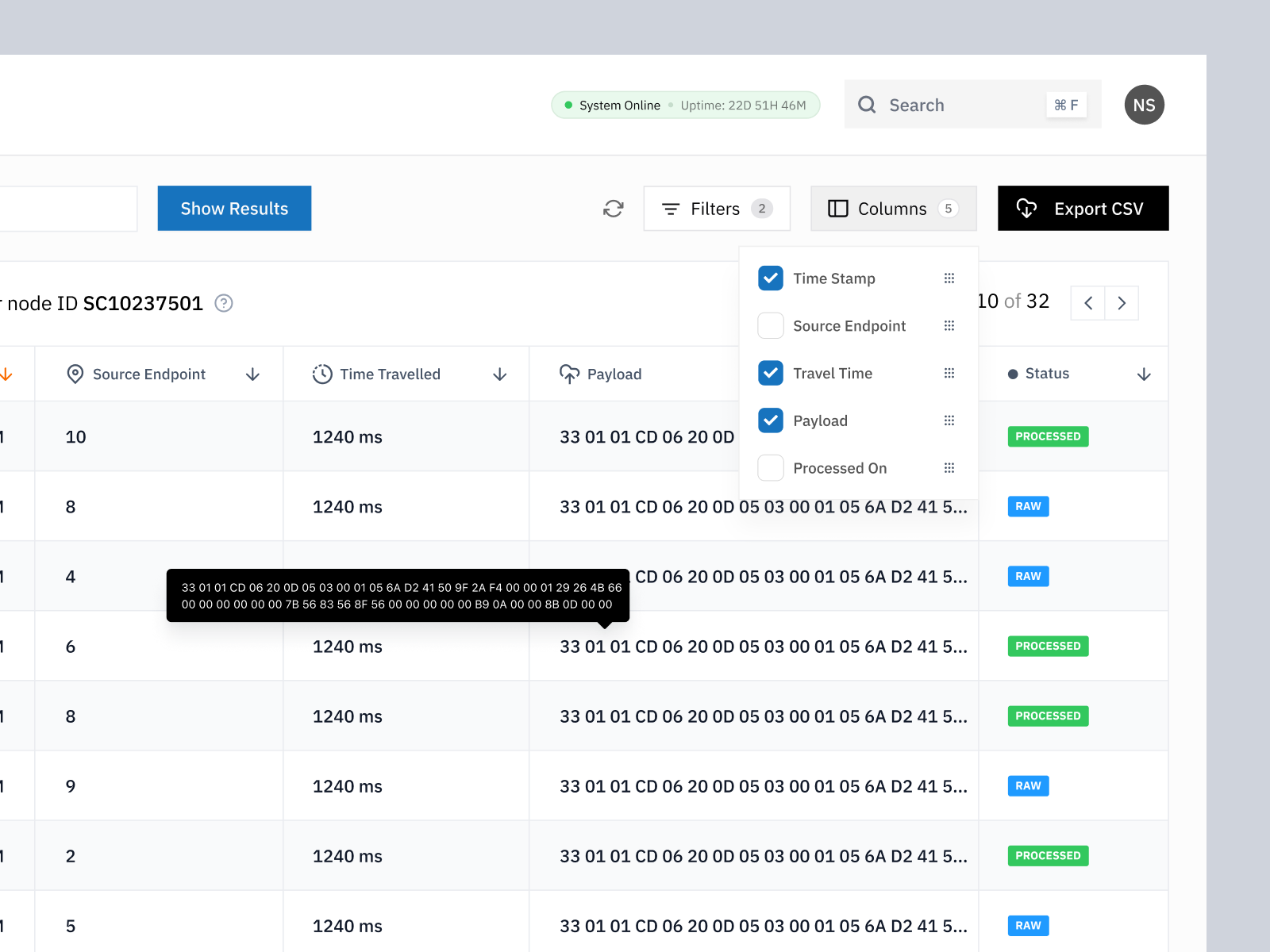1270x952 pixels.
Task: Uncheck the Time Stamp column
Action: pyautogui.click(x=770, y=278)
